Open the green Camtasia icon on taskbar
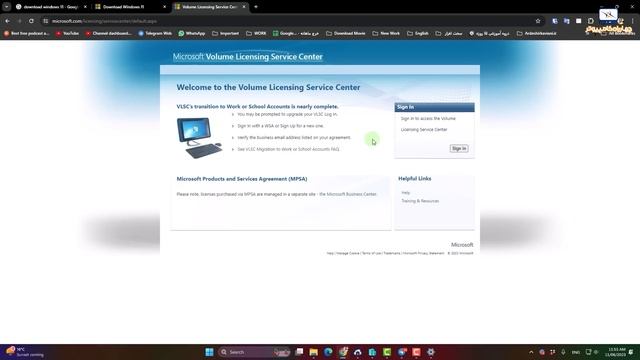The height and width of the screenshot is (360, 640). [x=387, y=352]
